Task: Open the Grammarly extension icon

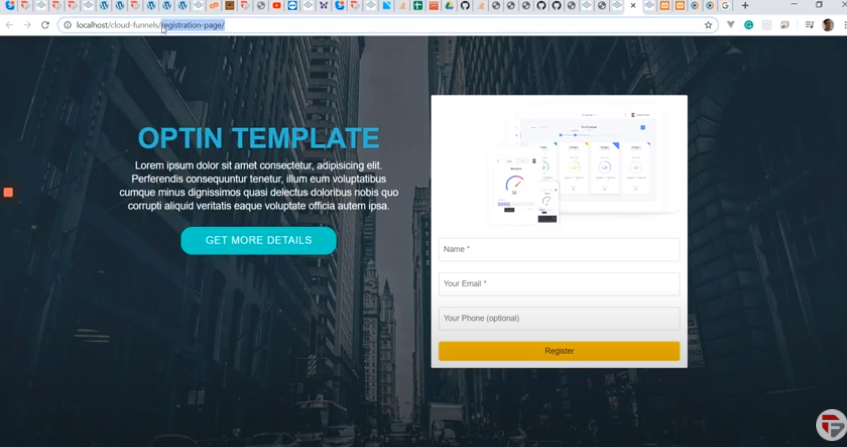Action: click(x=748, y=25)
